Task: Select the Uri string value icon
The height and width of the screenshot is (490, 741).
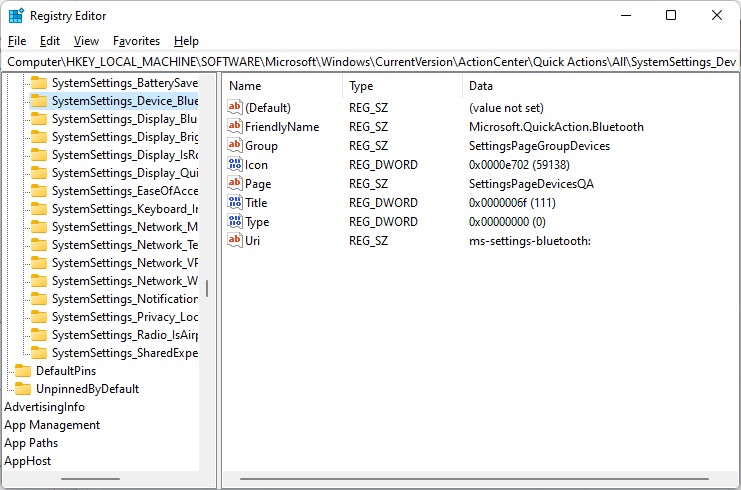Action: click(235, 241)
